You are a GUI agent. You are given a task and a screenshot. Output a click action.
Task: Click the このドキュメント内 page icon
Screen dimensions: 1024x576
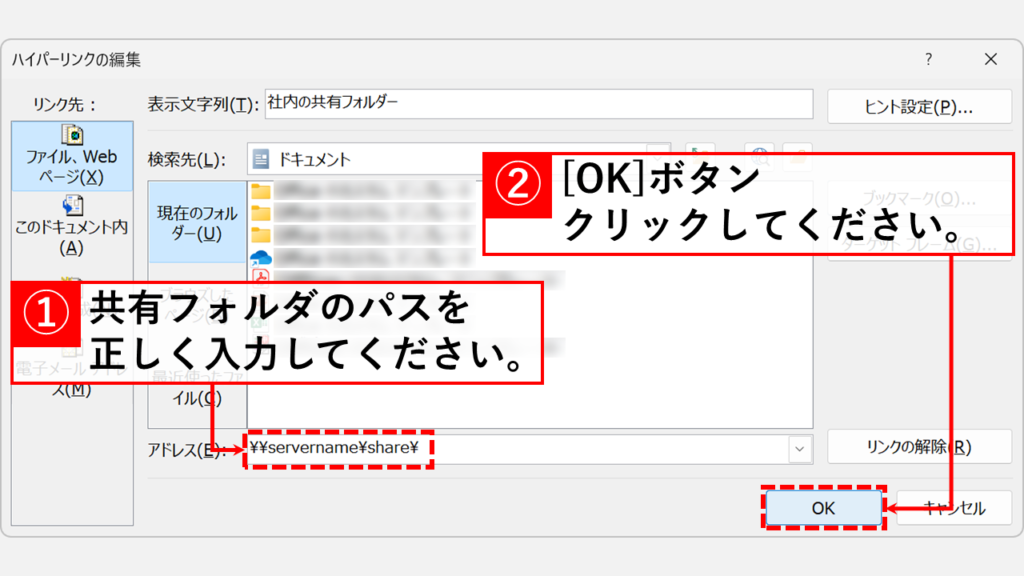point(72,206)
